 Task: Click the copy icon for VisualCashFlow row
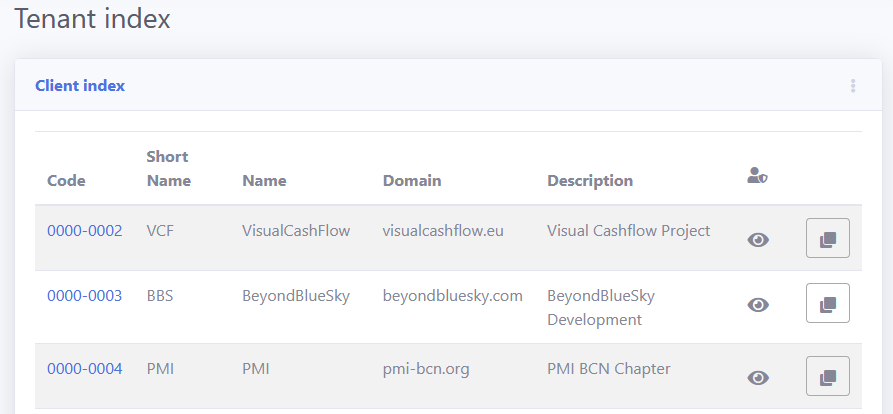pyautogui.click(x=827, y=239)
